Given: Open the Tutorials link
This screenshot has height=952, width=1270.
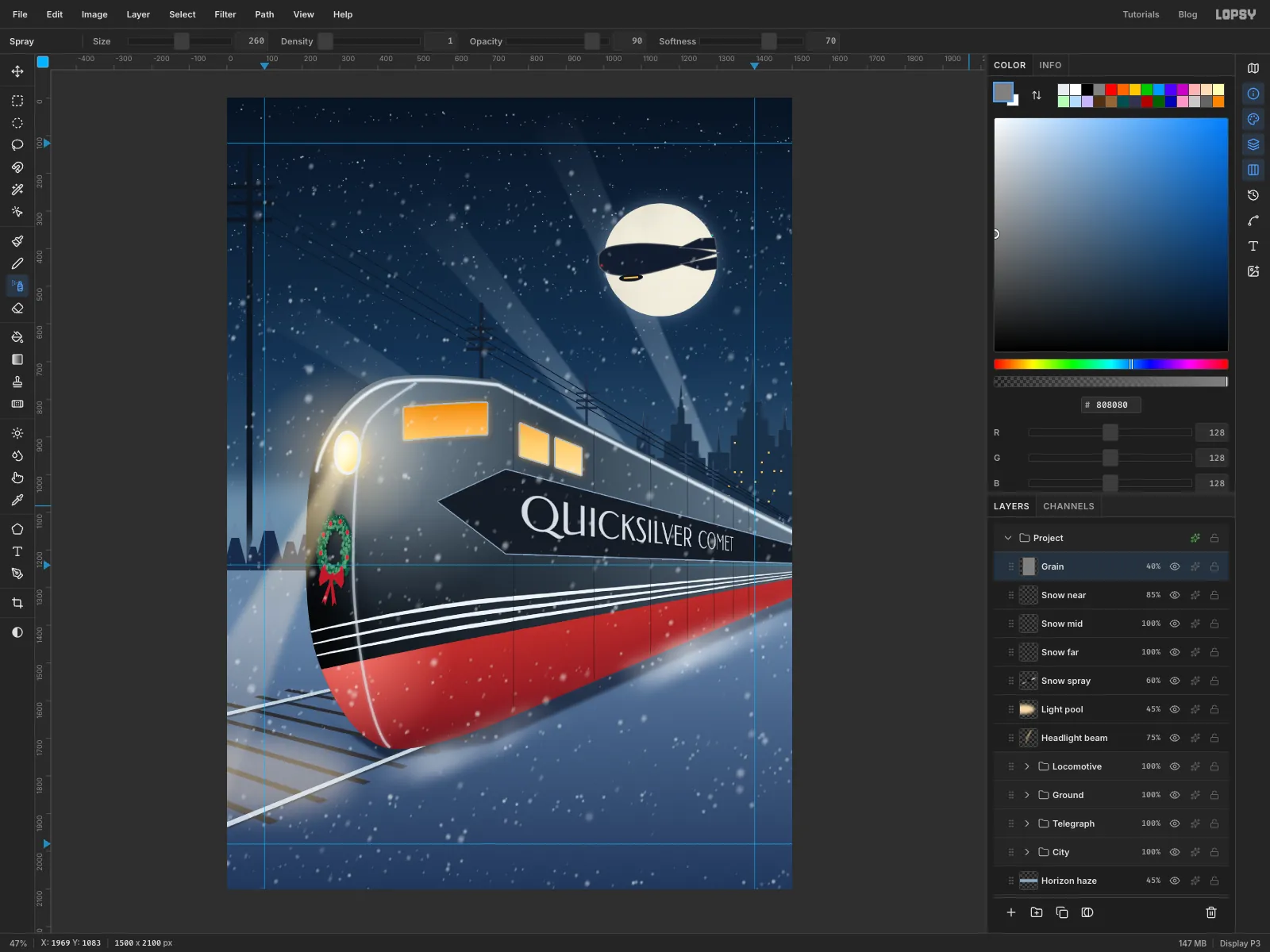Looking at the screenshot, I should point(1141,14).
